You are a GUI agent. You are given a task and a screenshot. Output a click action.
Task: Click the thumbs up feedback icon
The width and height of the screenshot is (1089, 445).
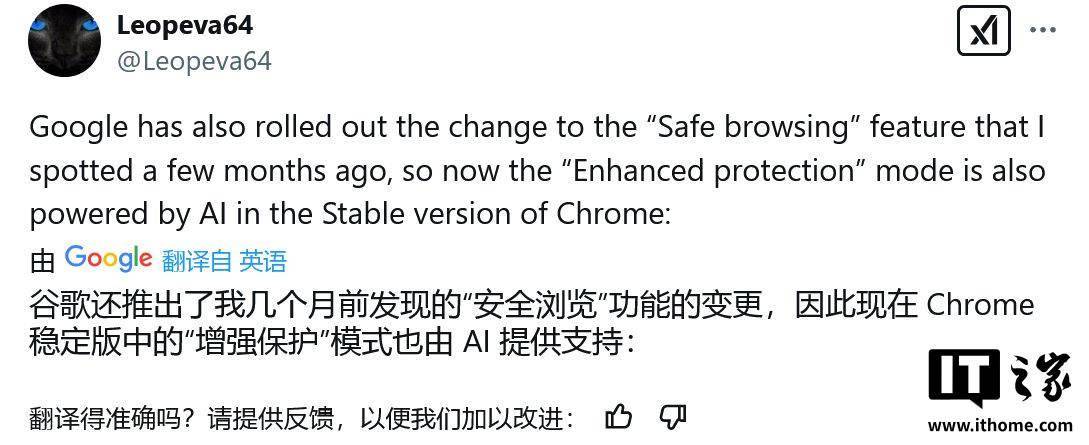(x=619, y=416)
